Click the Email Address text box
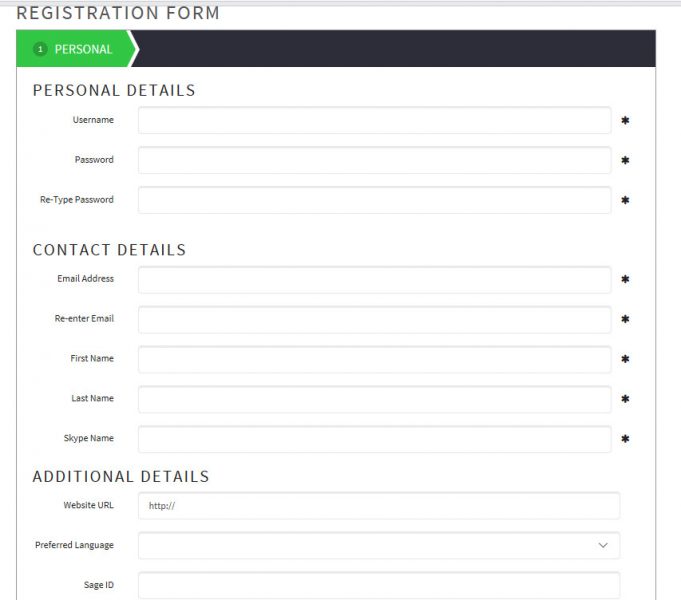681x600 pixels. (375, 280)
